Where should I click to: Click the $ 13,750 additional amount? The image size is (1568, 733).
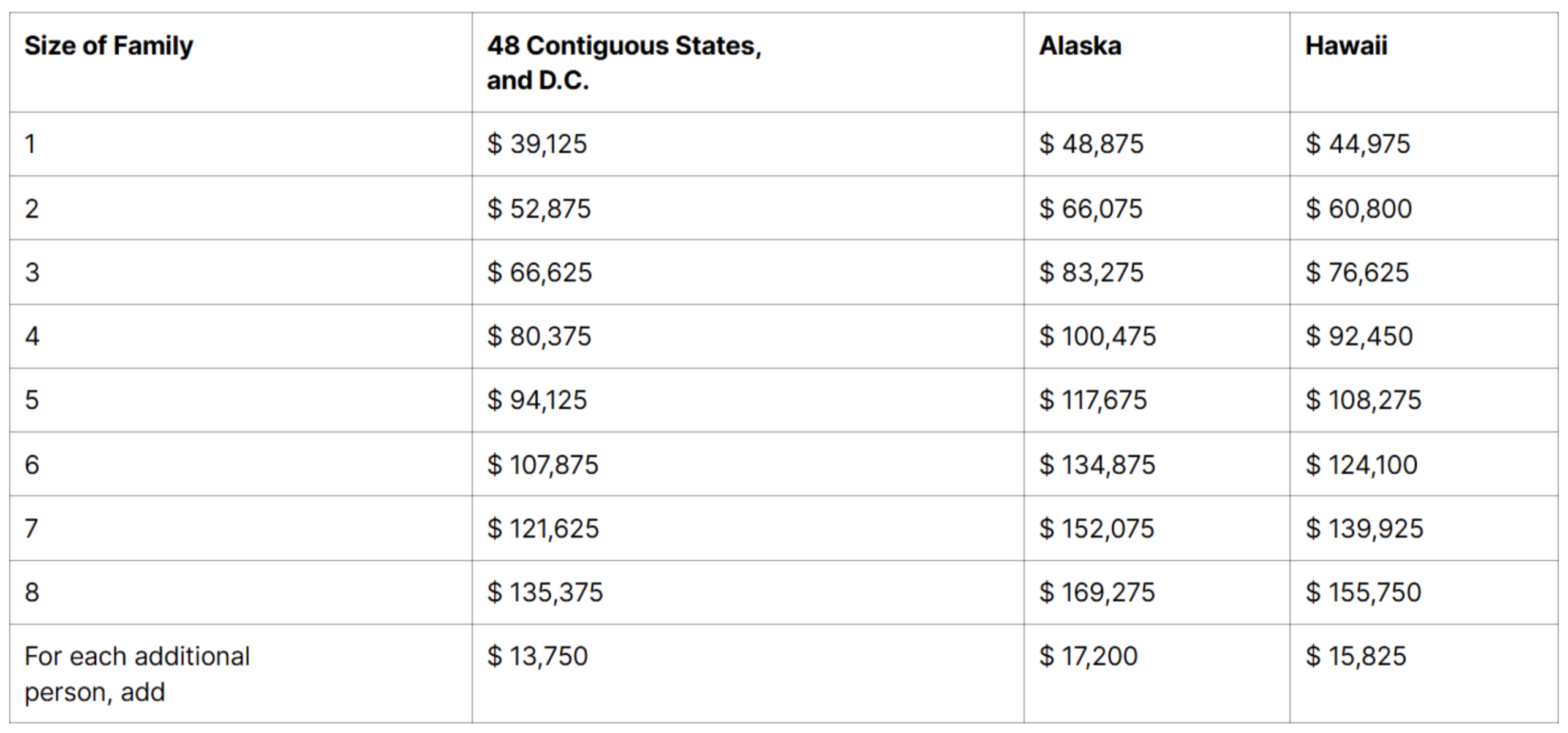coord(537,656)
